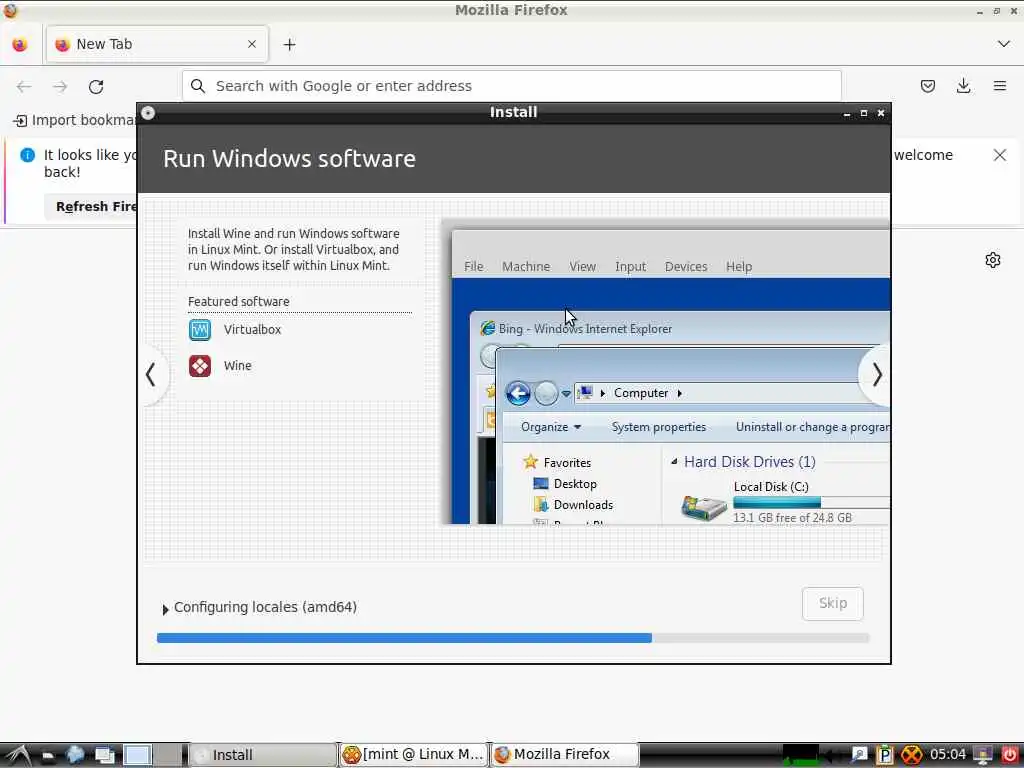
Task: Expand the Configuring locales details triangle
Action: tap(165, 609)
